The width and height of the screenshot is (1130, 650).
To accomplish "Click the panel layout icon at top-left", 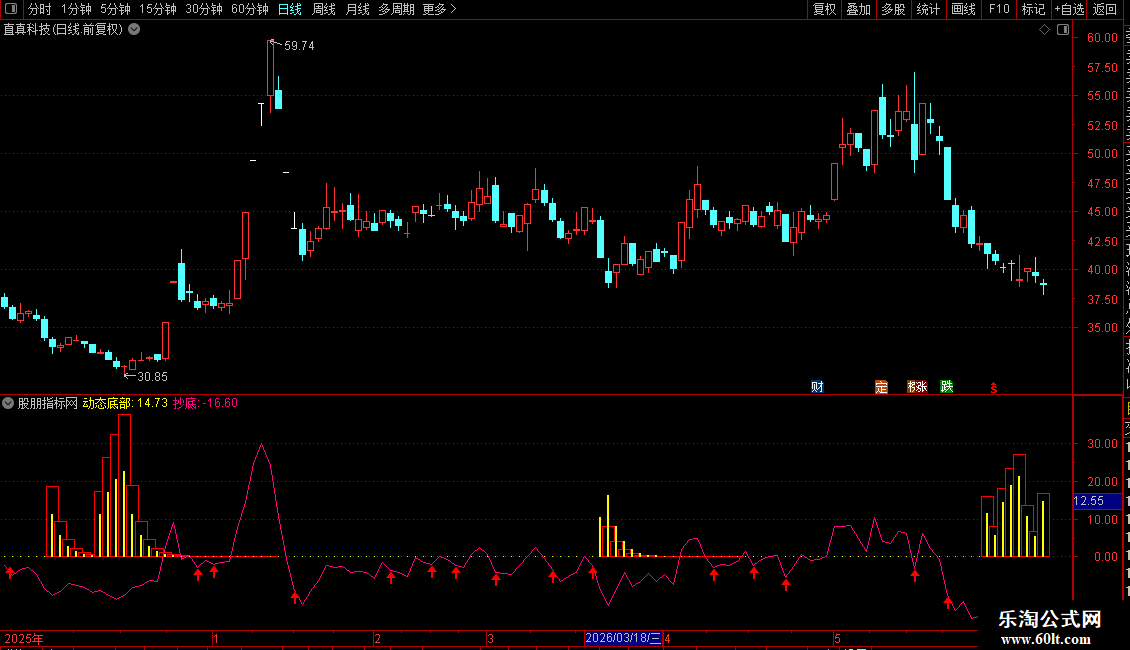I will point(11,9).
